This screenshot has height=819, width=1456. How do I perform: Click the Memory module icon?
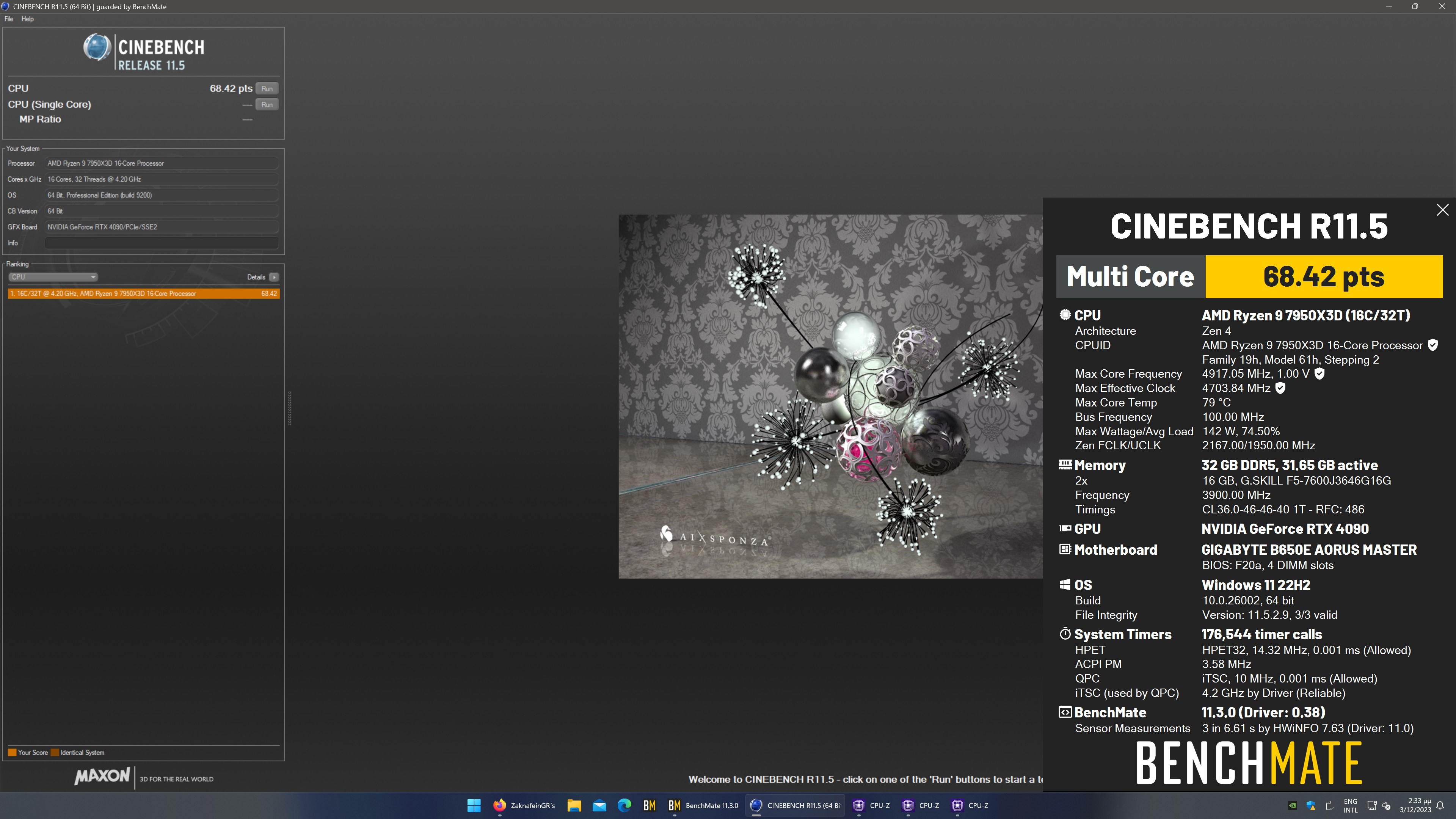pos(1065,464)
